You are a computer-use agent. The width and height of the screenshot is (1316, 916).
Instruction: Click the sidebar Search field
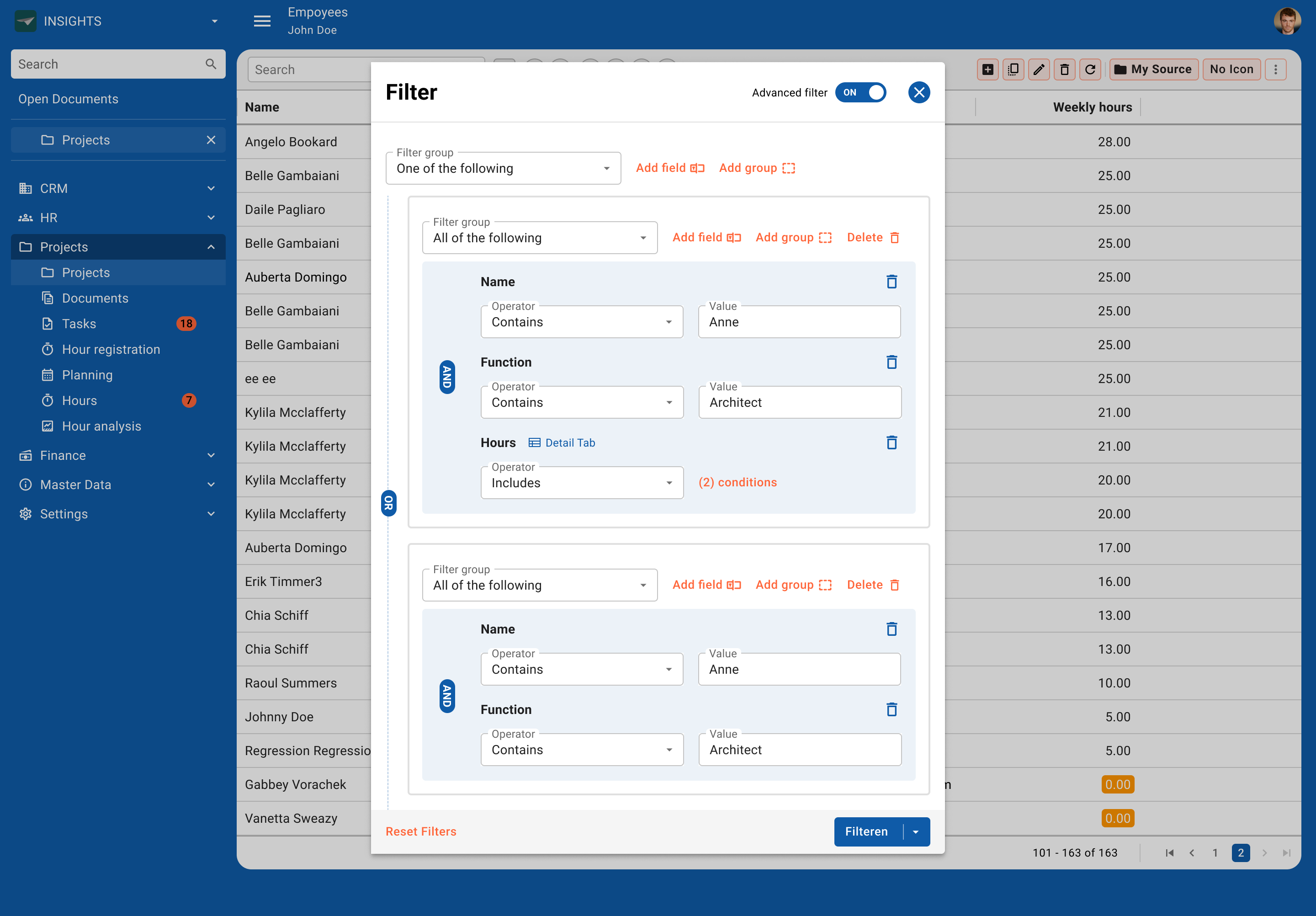[x=118, y=64]
